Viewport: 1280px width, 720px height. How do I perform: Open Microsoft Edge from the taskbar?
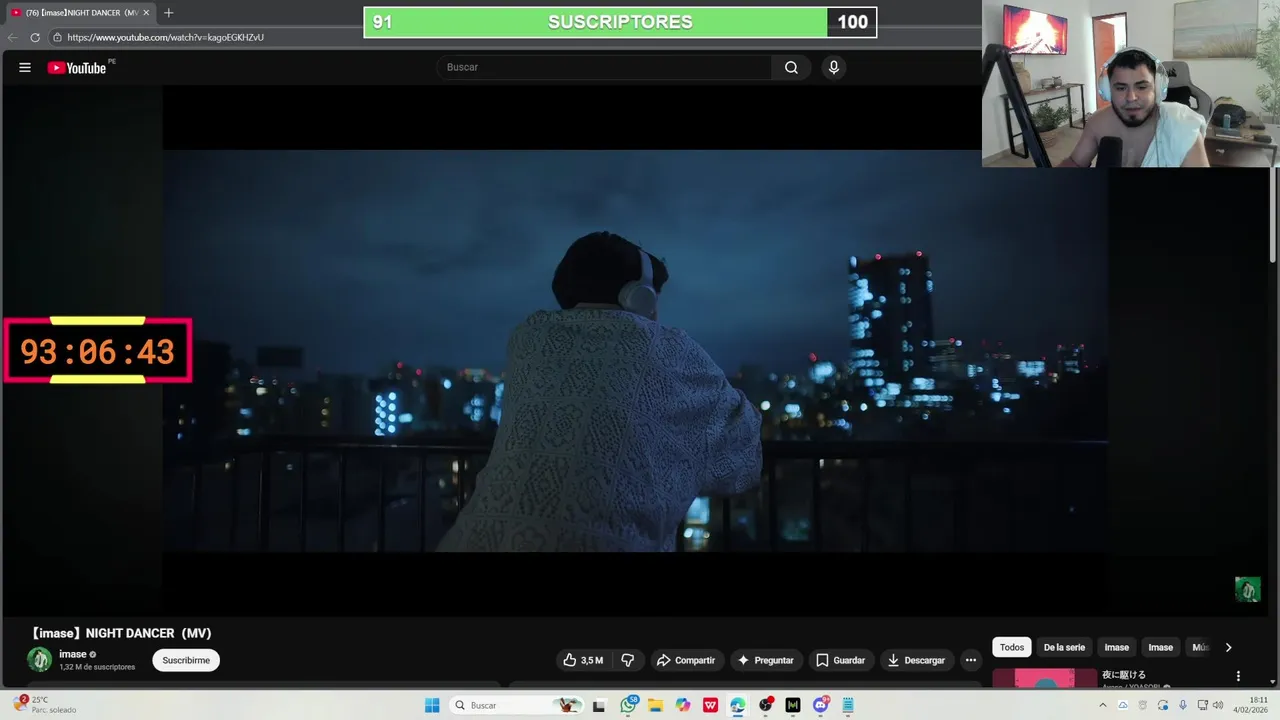click(x=738, y=705)
